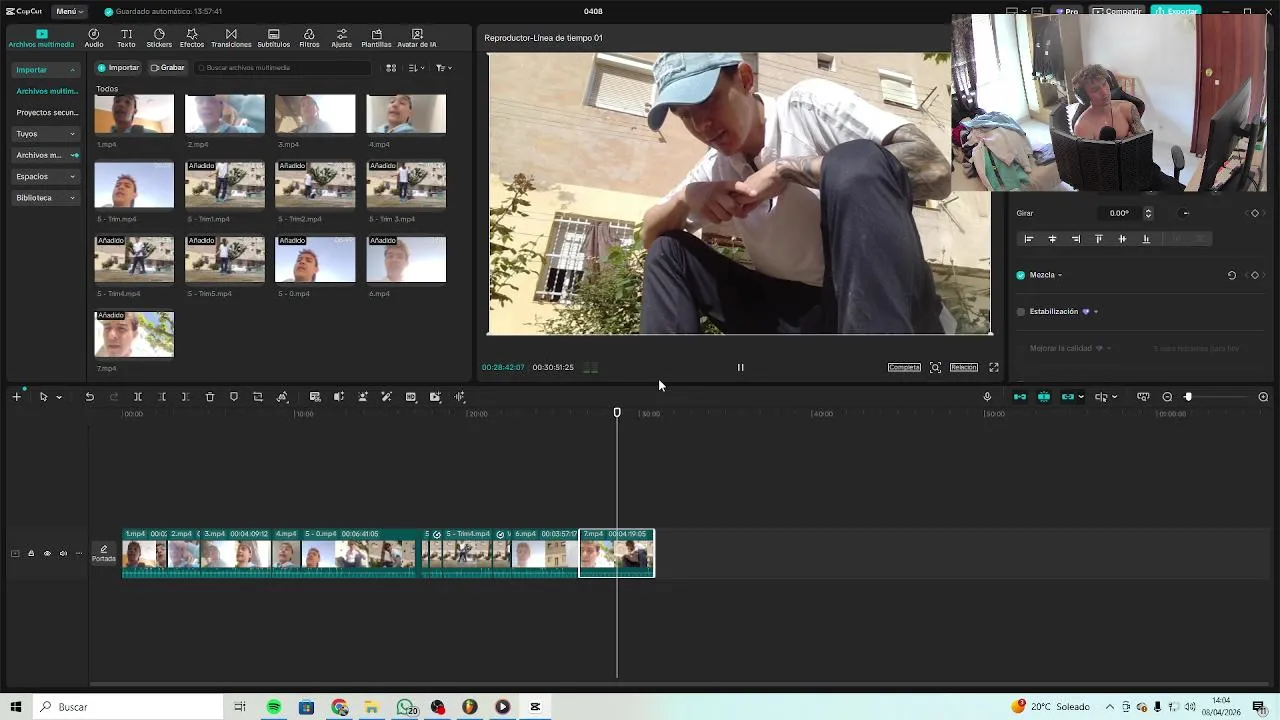The height and width of the screenshot is (720, 1280).
Task: Toggle the Mezcla checkbox
Action: pos(1020,275)
